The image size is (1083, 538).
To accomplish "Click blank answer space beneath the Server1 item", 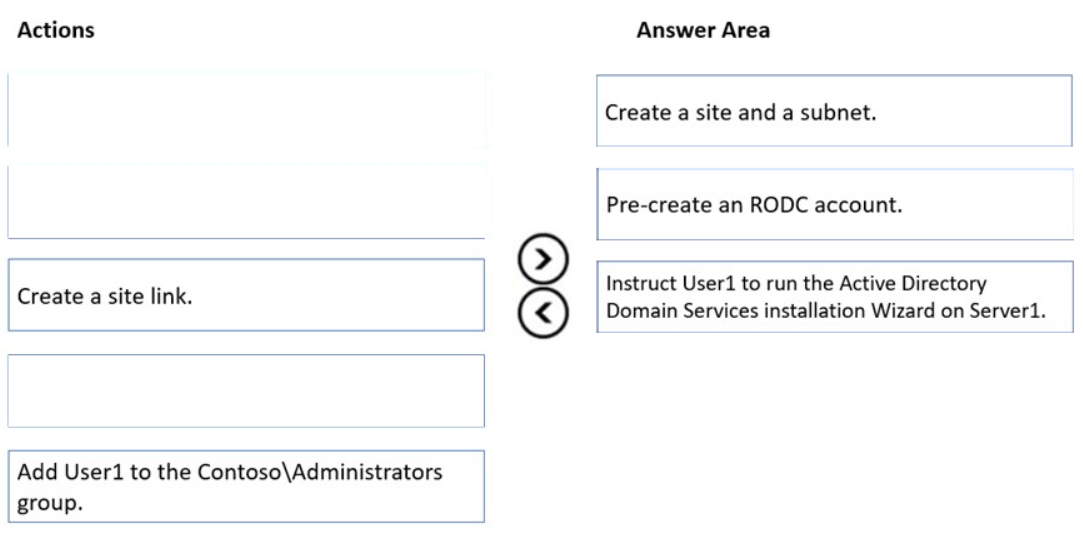I will click(x=834, y=428).
